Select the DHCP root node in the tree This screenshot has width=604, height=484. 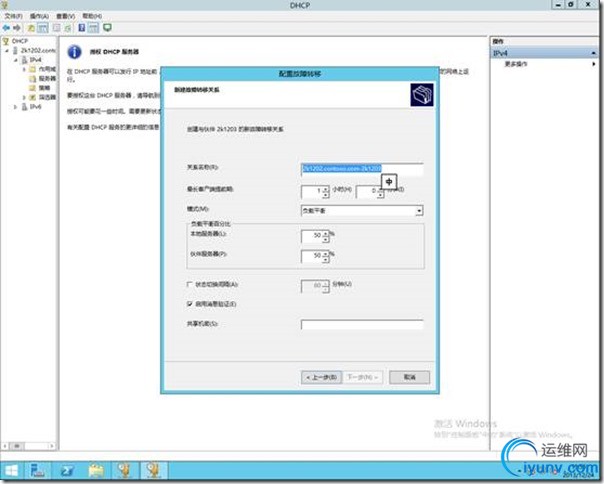[16, 41]
